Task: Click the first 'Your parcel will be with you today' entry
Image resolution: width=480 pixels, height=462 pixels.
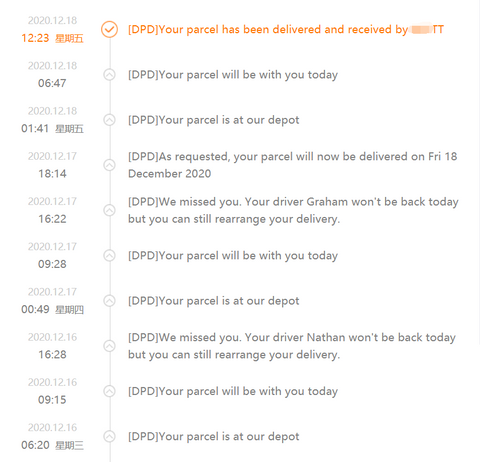Action: 233,75
